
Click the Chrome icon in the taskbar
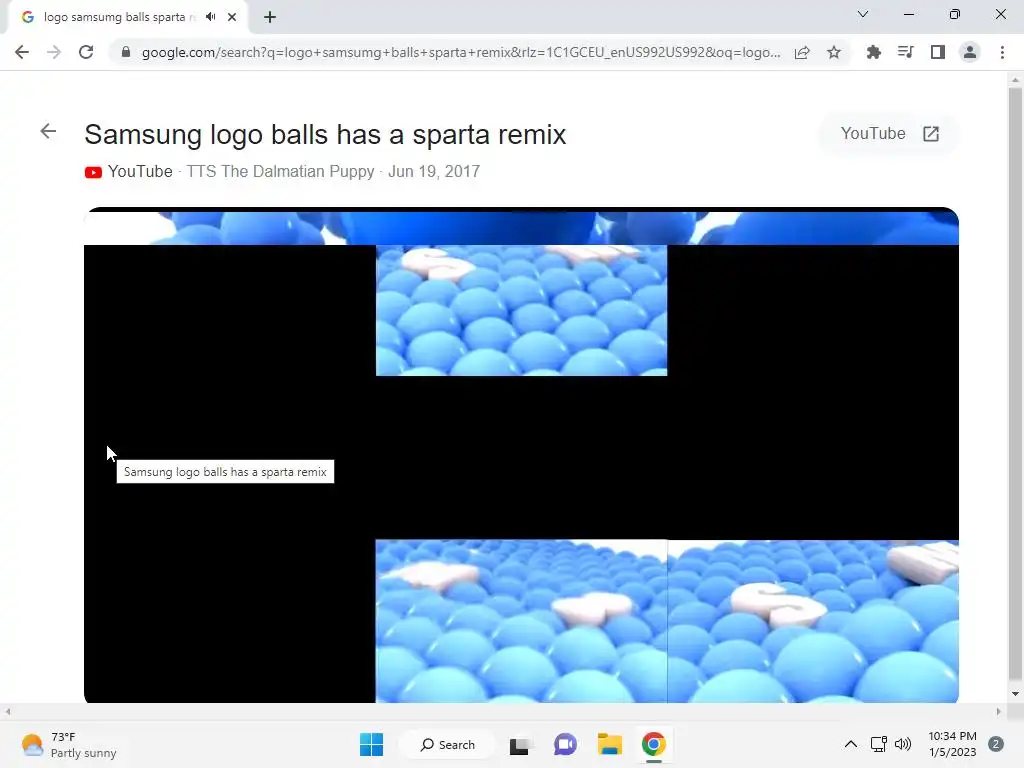coord(654,744)
